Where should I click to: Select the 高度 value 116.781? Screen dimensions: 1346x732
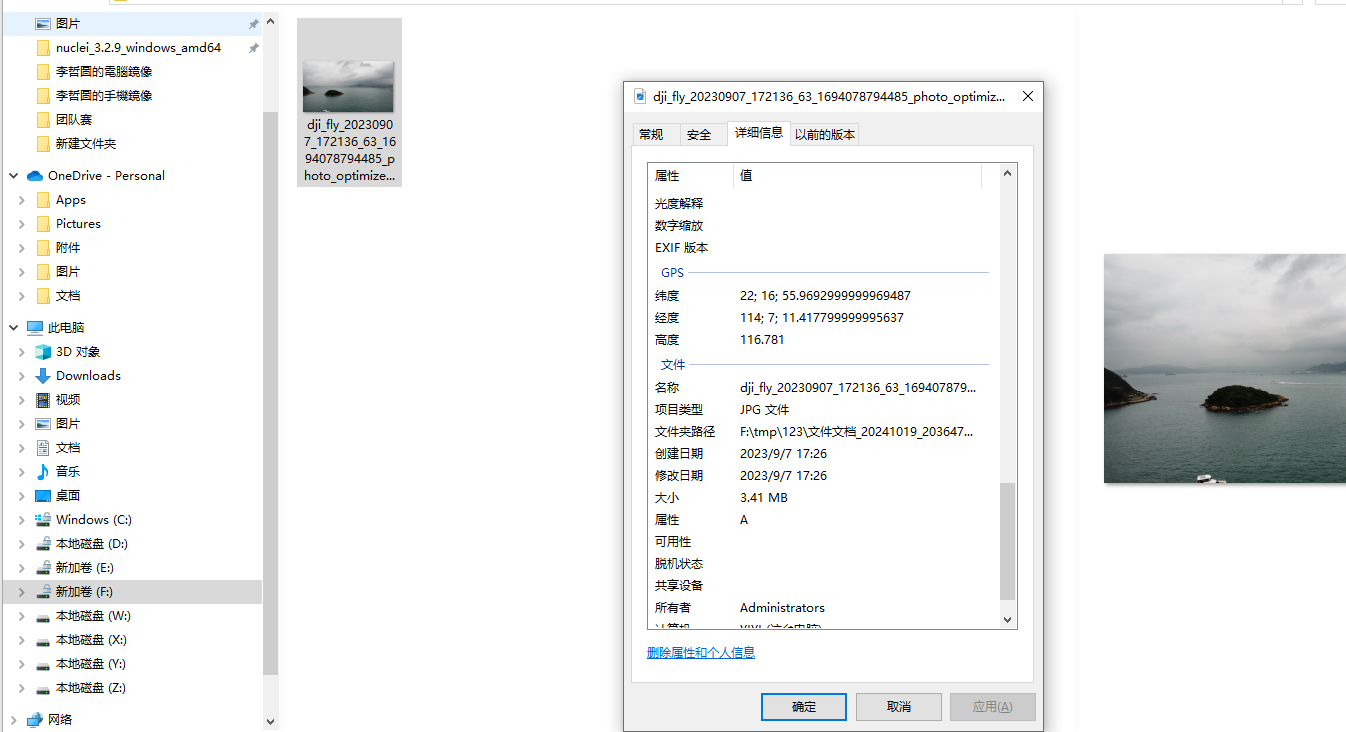762,340
